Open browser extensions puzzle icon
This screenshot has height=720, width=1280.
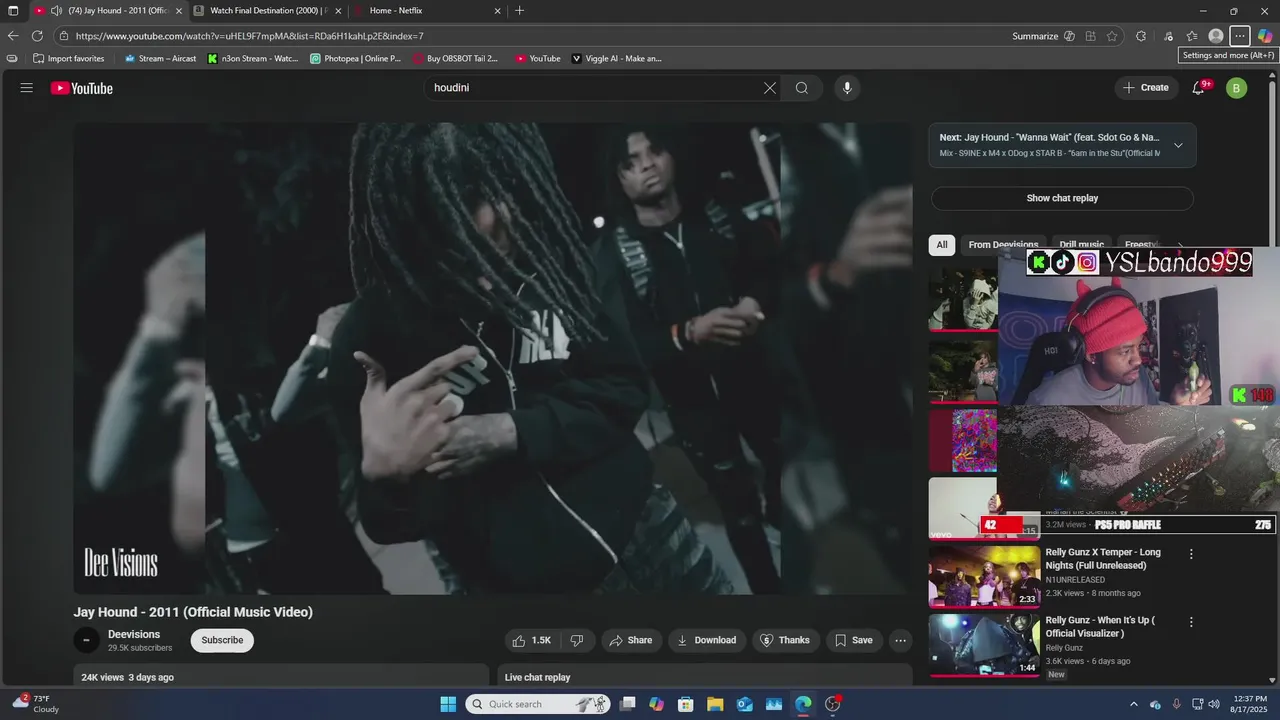[1141, 36]
